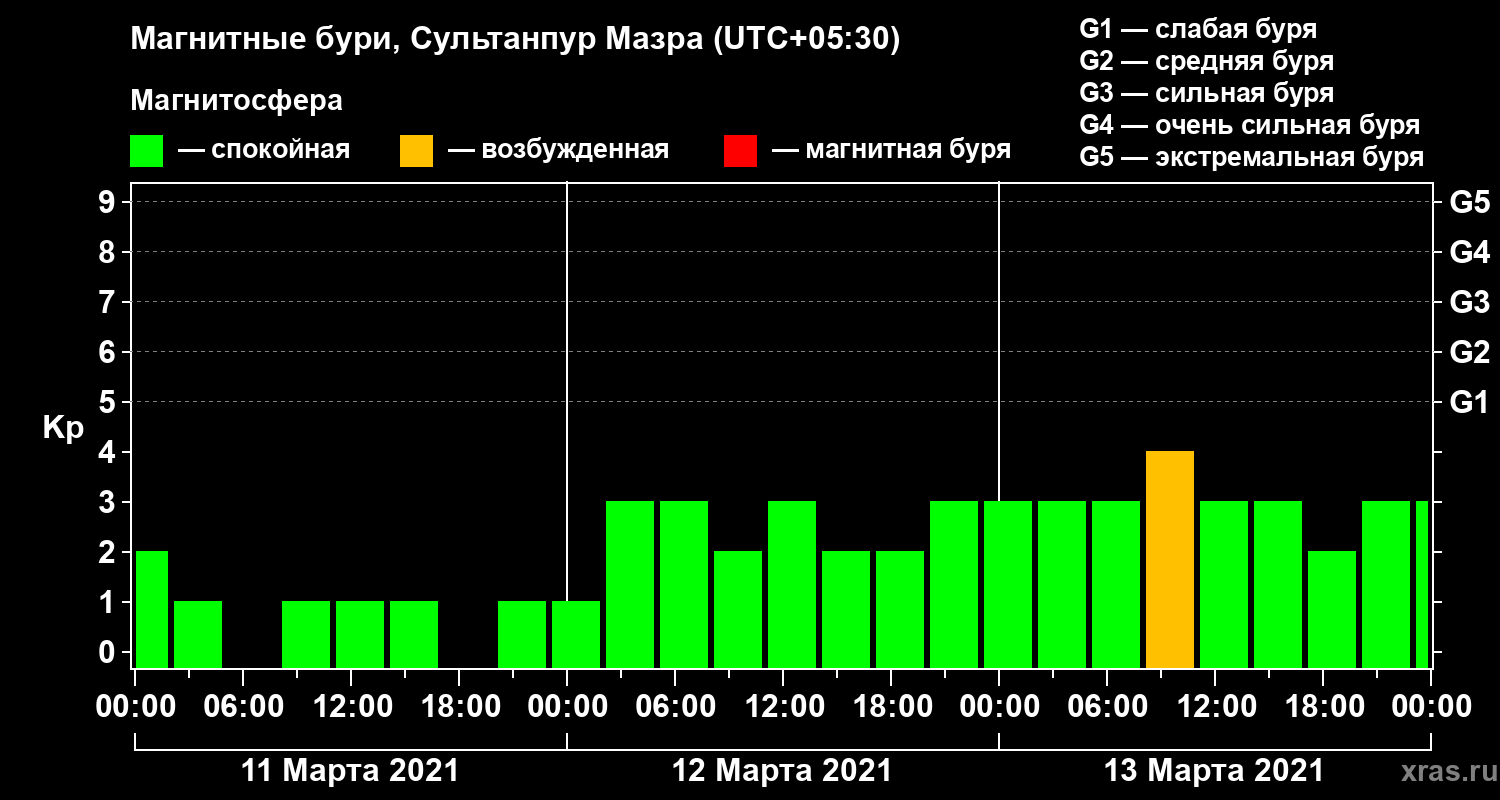Click the '11 Марта 2021' date label

(350, 771)
